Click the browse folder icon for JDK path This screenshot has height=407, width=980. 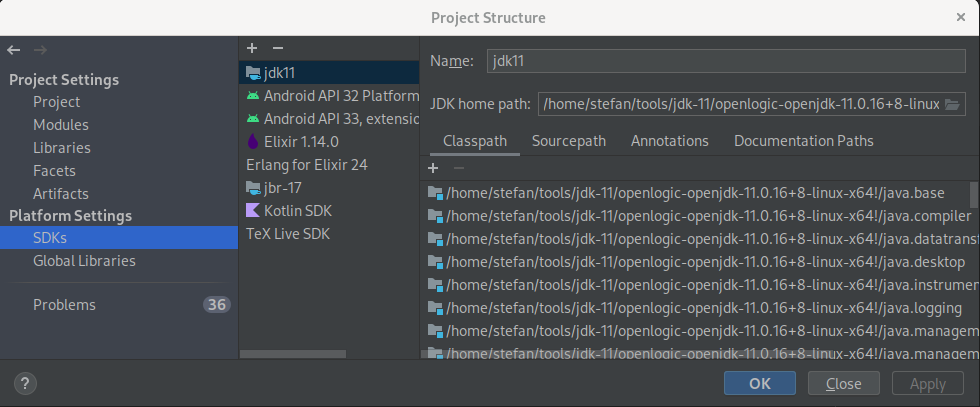pyautogui.click(x=952, y=104)
